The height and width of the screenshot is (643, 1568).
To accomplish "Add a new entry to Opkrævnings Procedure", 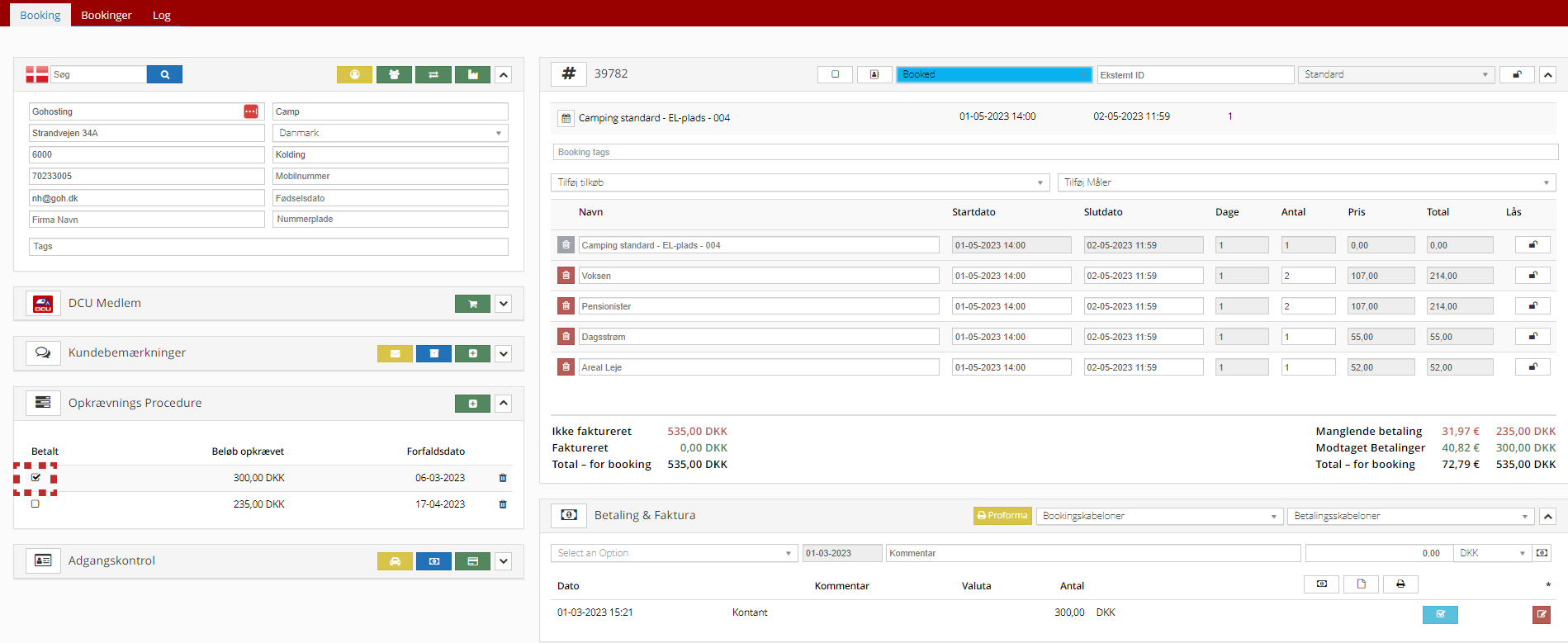I will (472, 404).
